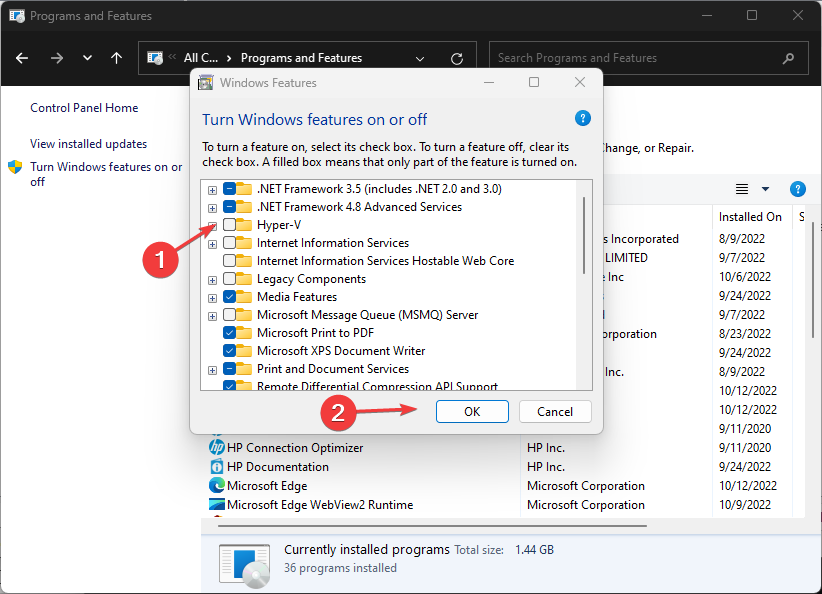Sort by the Installed On column header

(x=751, y=217)
